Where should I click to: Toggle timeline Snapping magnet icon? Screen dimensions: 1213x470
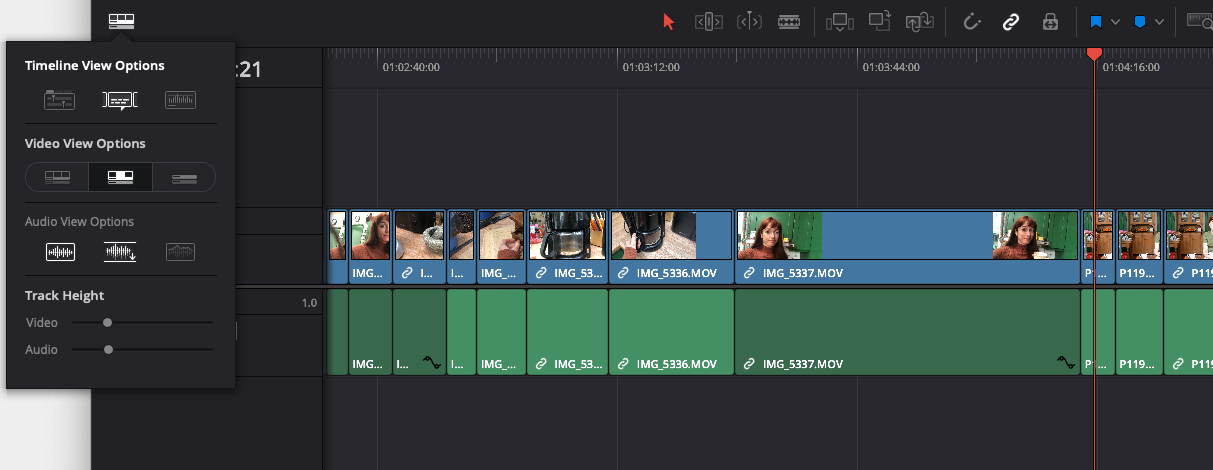point(972,21)
